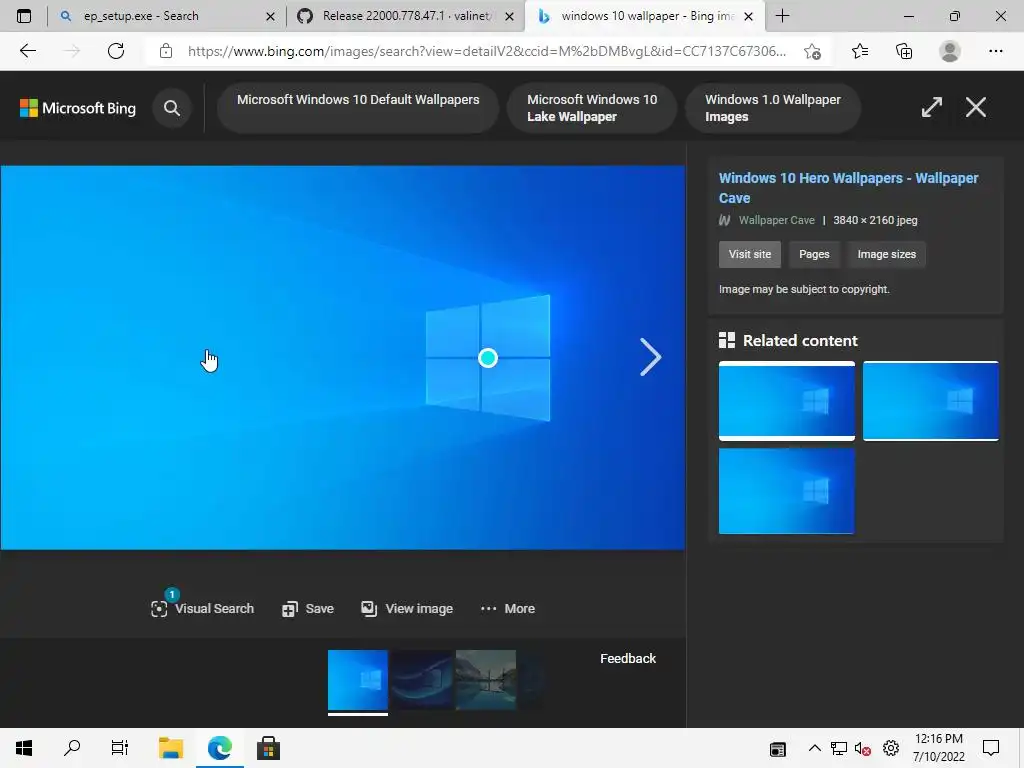1024x768 pixels.
Task: Open the Edge tab actions menu icon
Action: pyautogui.click(x=24, y=16)
